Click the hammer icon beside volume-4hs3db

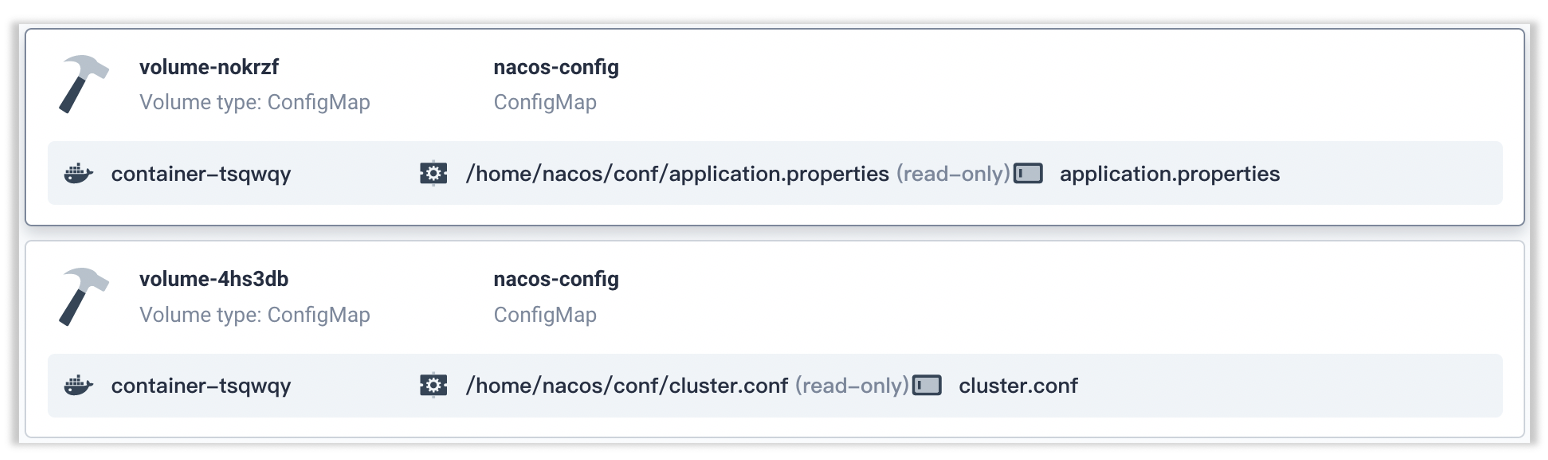click(x=84, y=297)
